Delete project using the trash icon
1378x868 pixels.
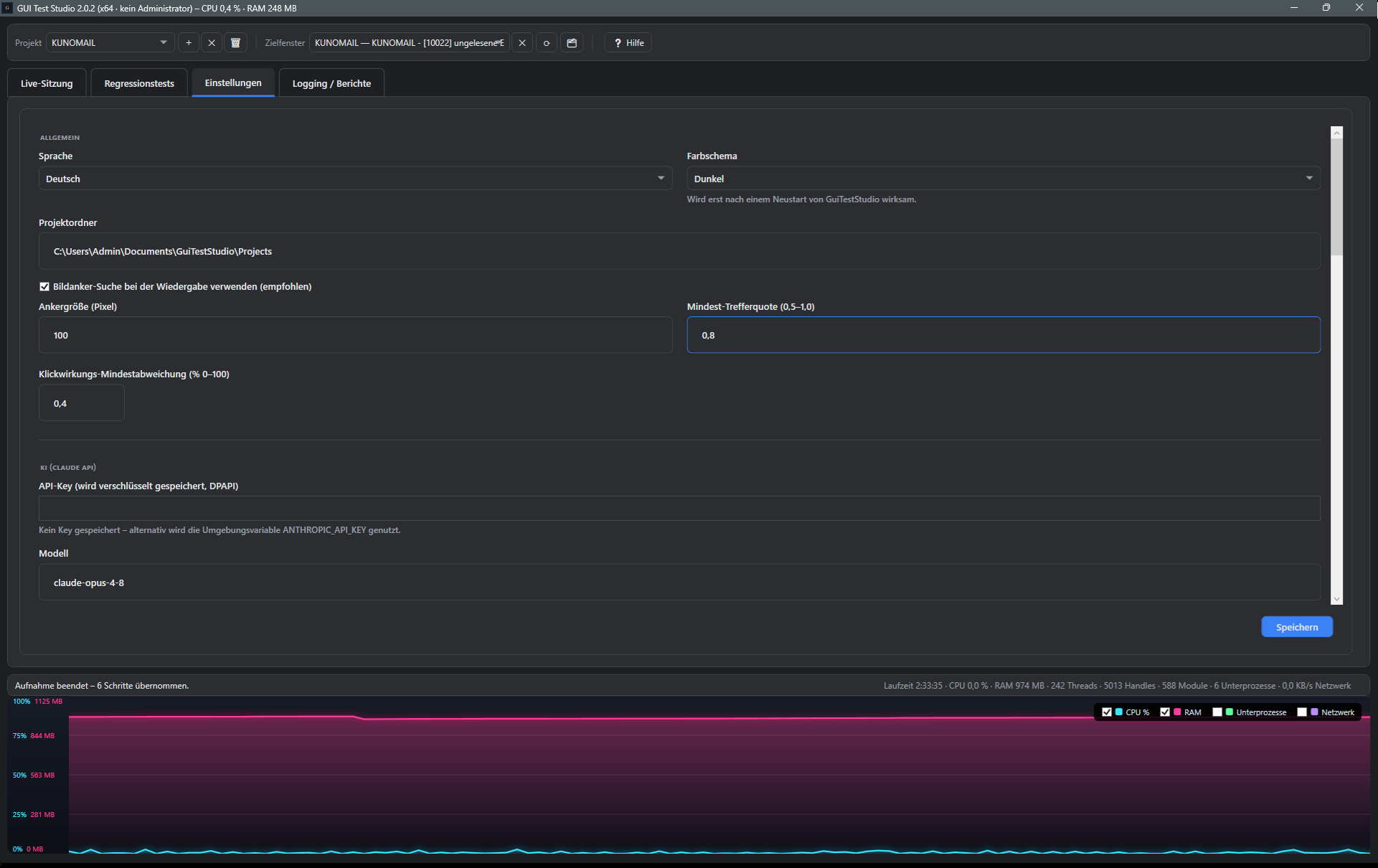tap(235, 43)
